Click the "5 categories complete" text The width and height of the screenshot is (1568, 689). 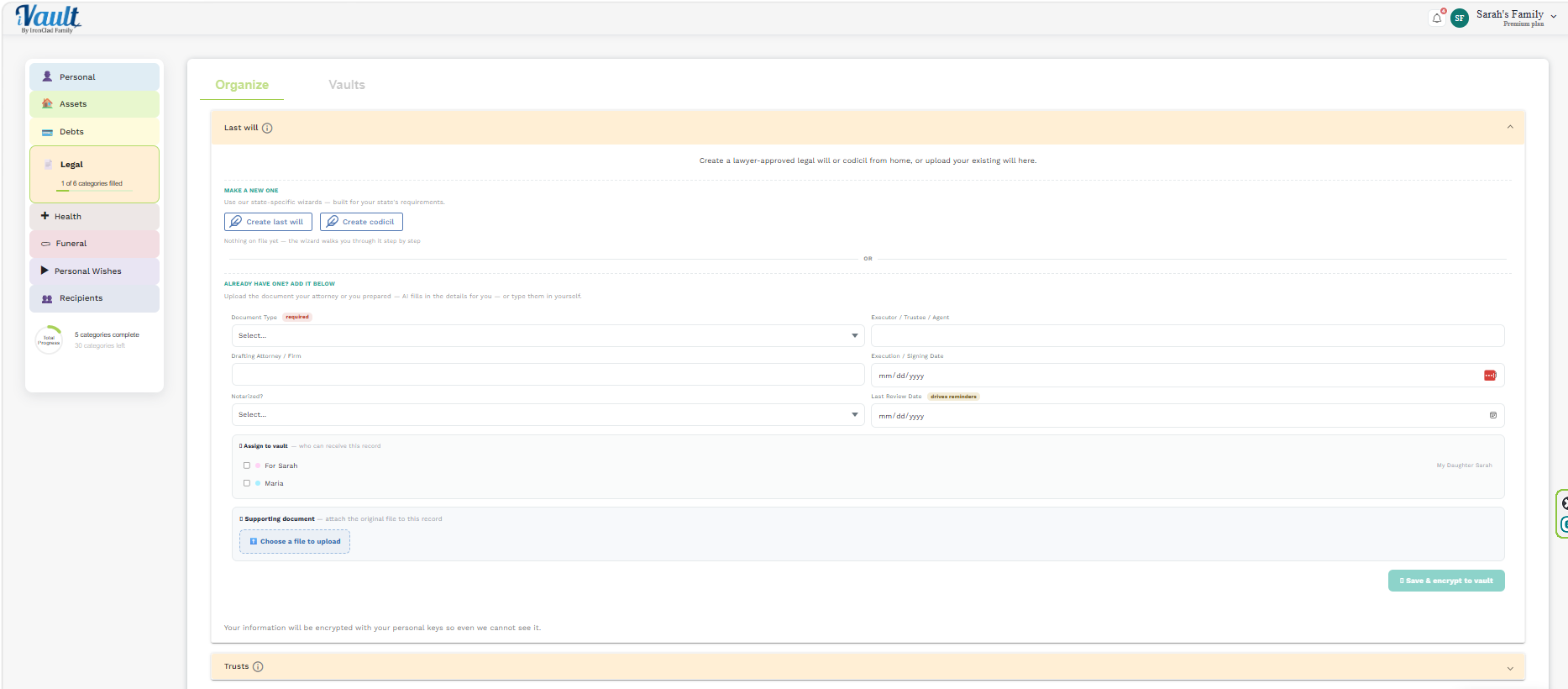tap(107, 334)
